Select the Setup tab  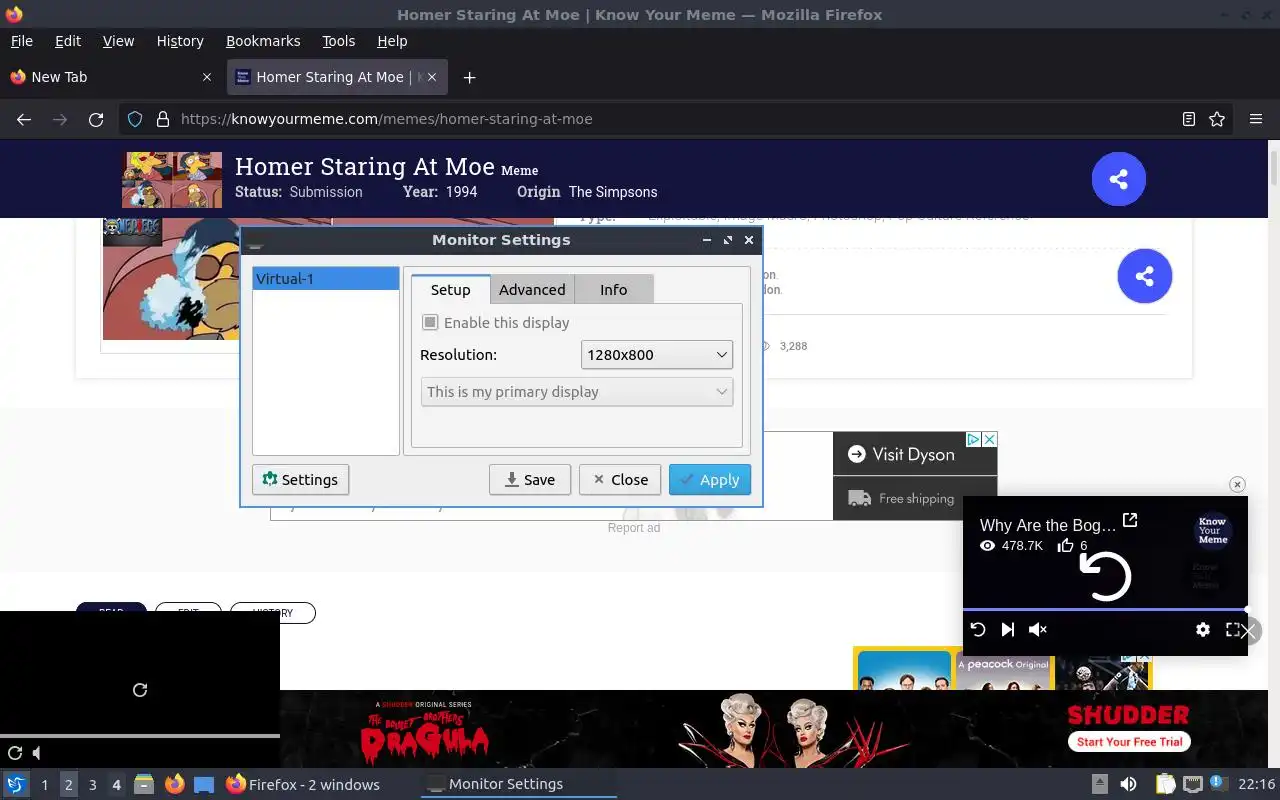tap(450, 290)
